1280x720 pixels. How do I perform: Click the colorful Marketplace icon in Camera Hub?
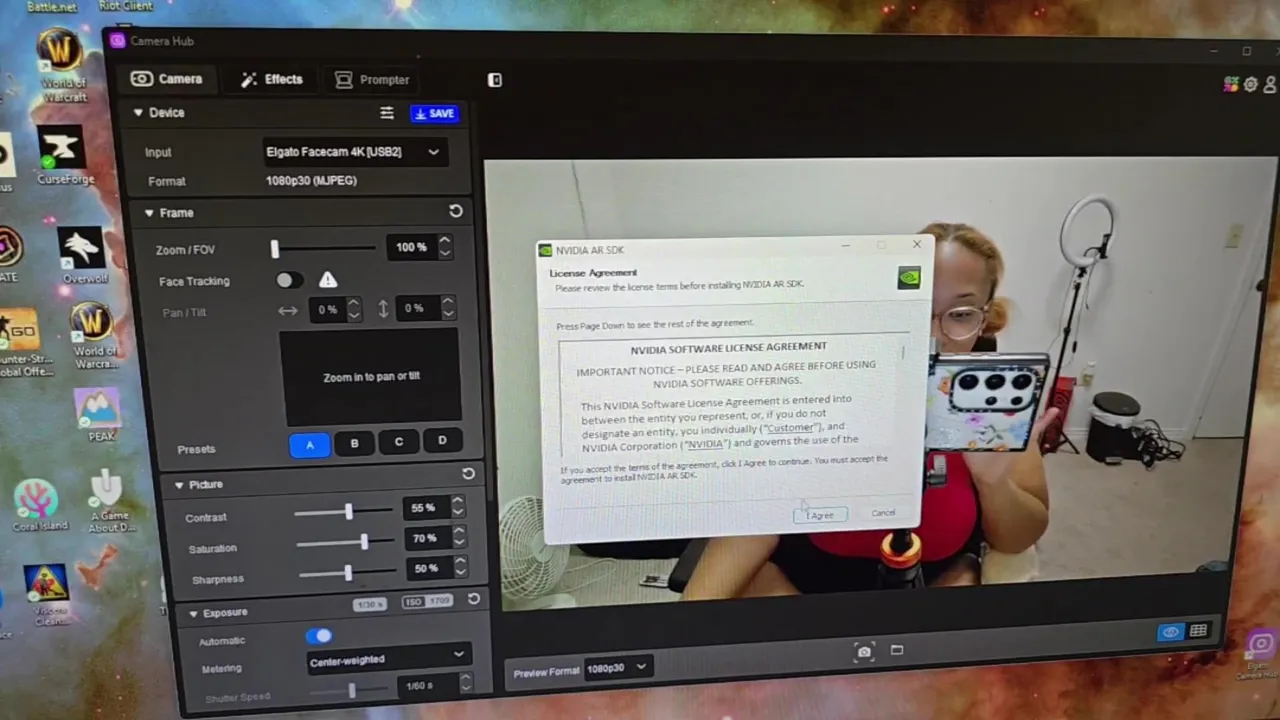click(x=1232, y=85)
